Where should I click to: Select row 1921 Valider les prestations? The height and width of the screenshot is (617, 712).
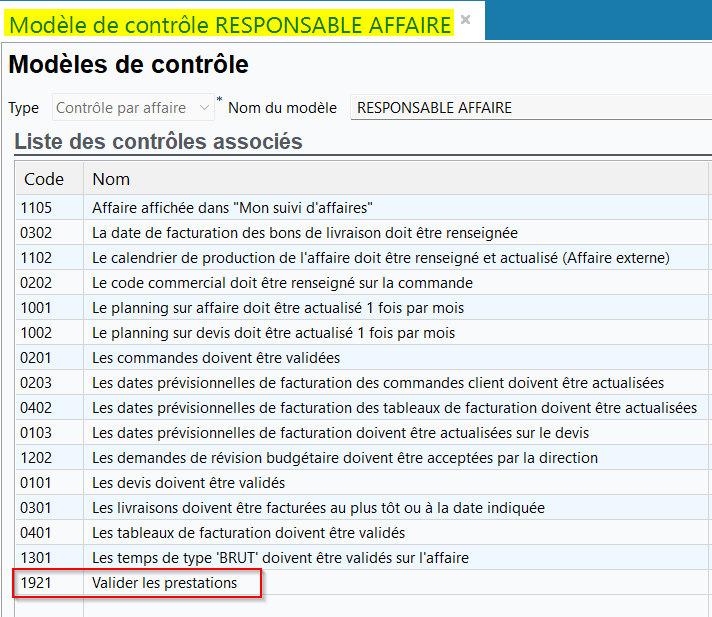(x=362, y=582)
